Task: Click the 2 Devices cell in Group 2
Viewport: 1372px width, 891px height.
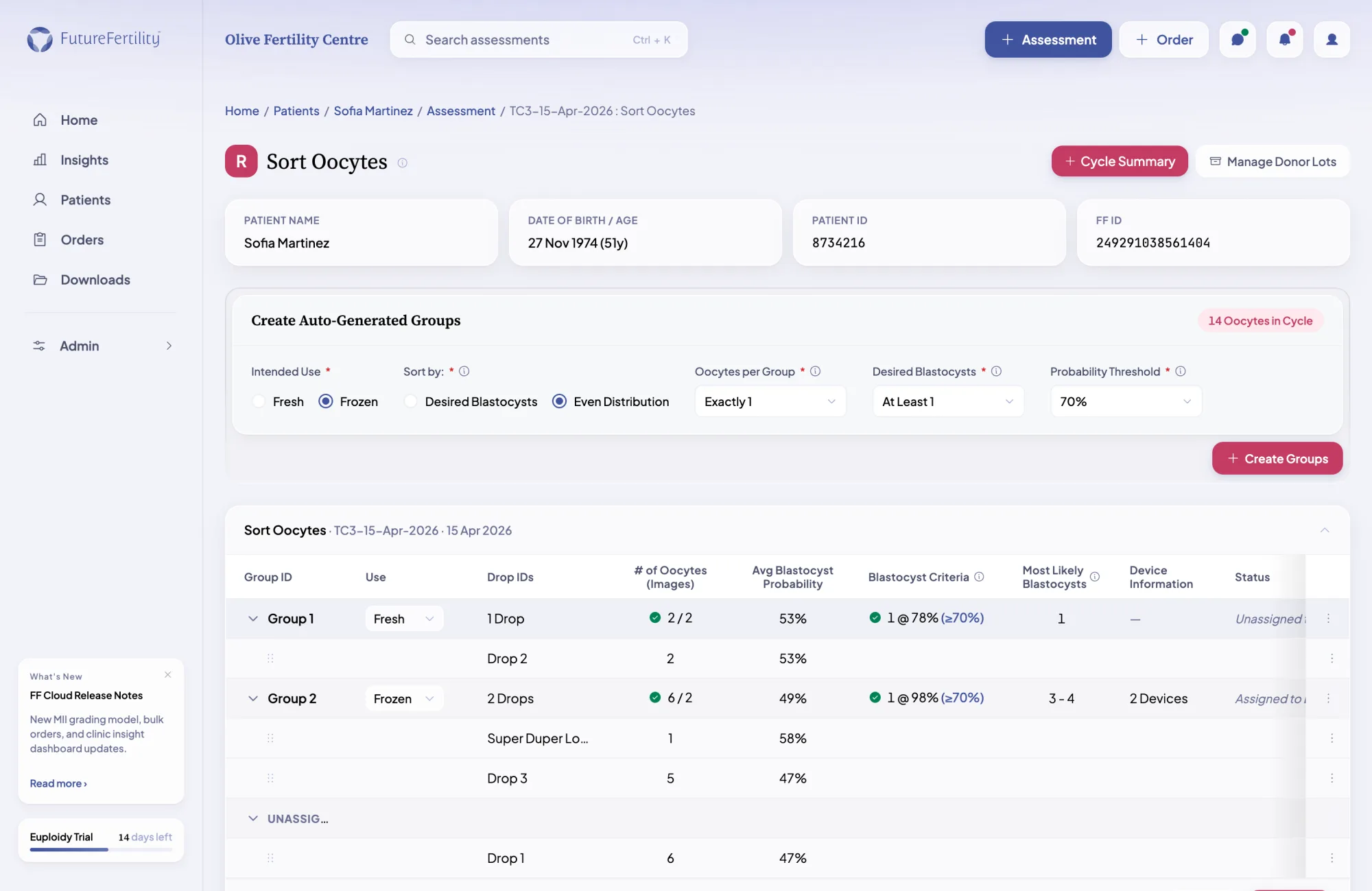Action: (x=1159, y=698)
